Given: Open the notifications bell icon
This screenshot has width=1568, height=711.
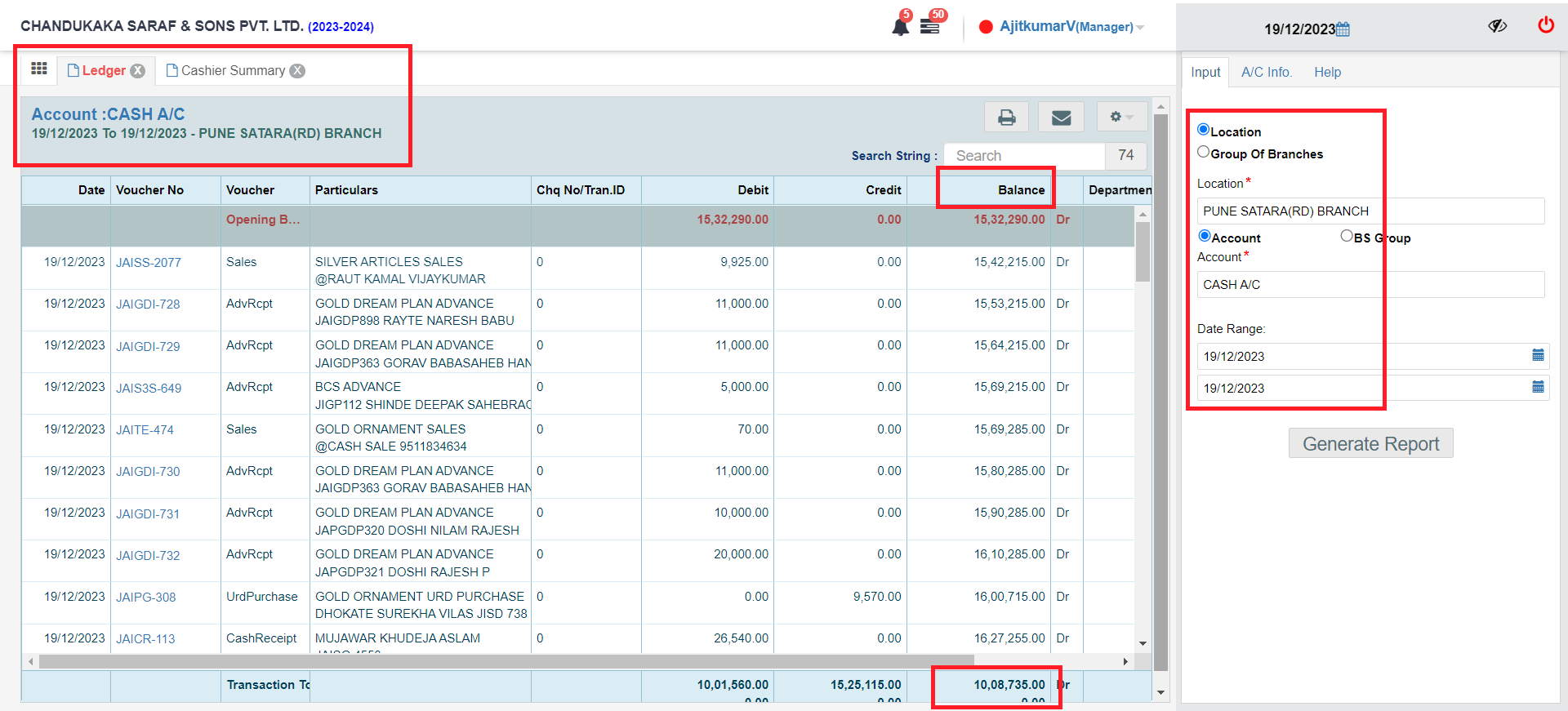Looking at the screenshot, I should (x=900, y=26).
